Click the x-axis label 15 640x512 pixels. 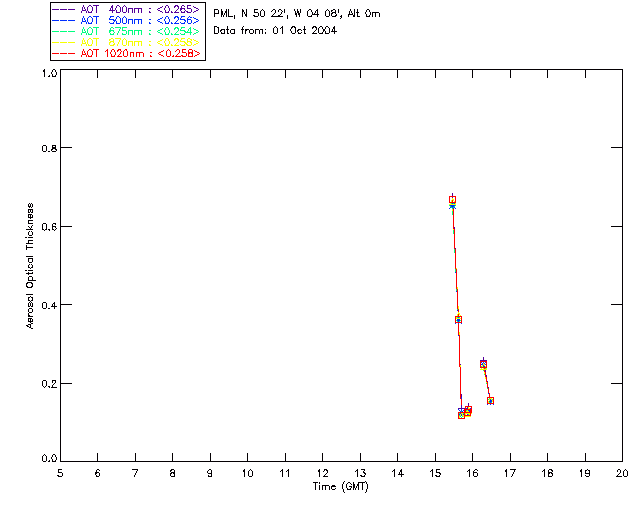point(435,473)
